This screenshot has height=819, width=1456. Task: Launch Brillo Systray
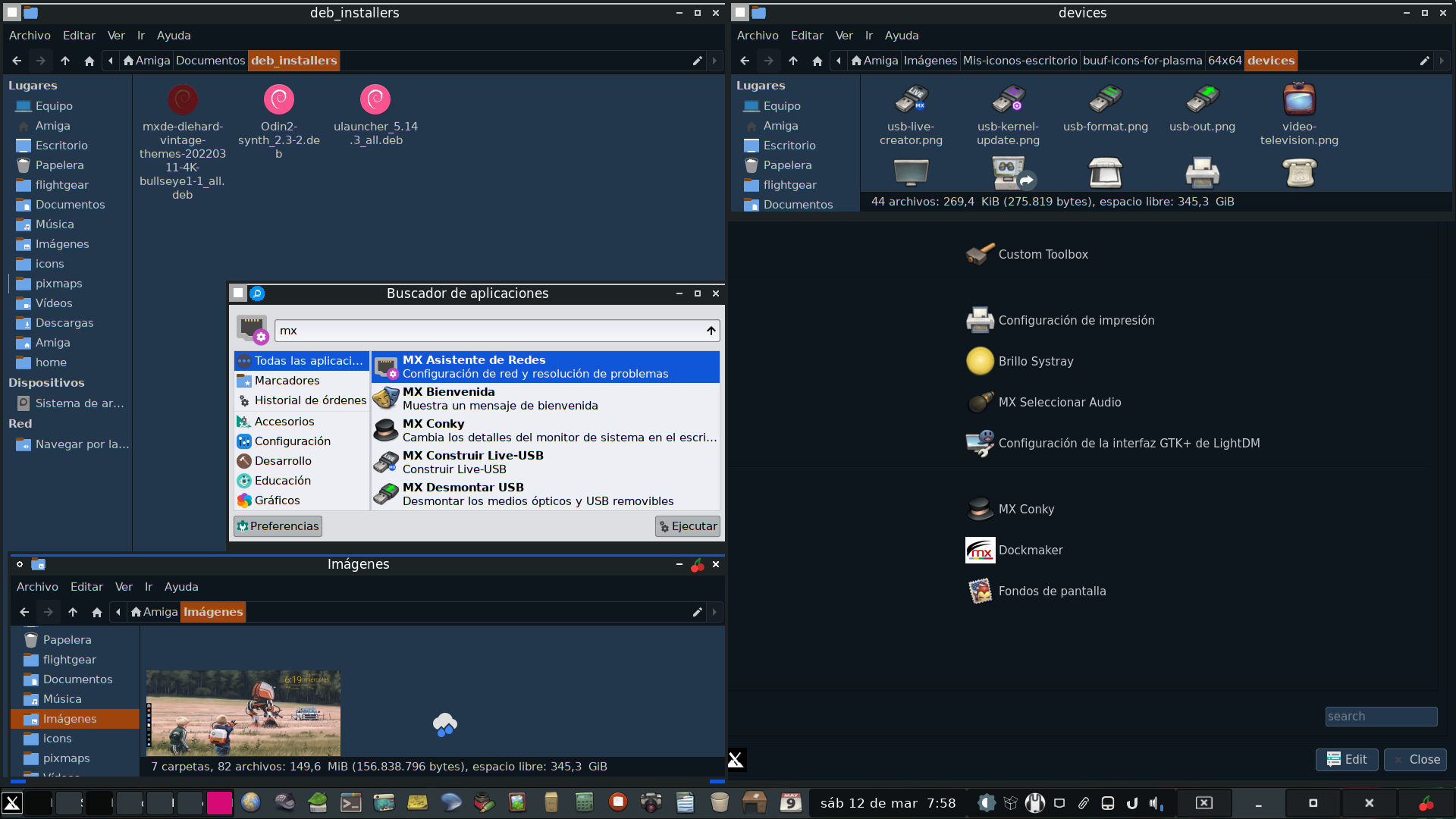(1019, 361)
